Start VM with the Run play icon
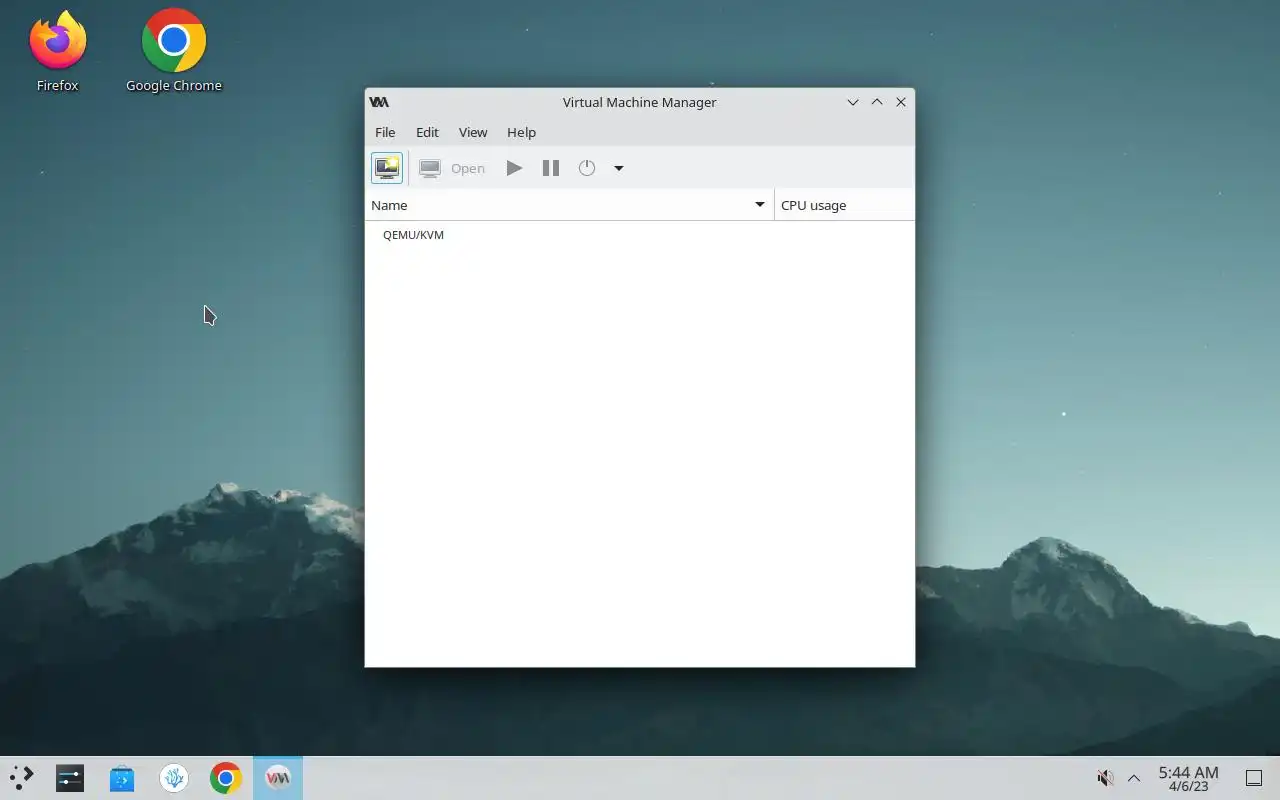 coord(514,168)
